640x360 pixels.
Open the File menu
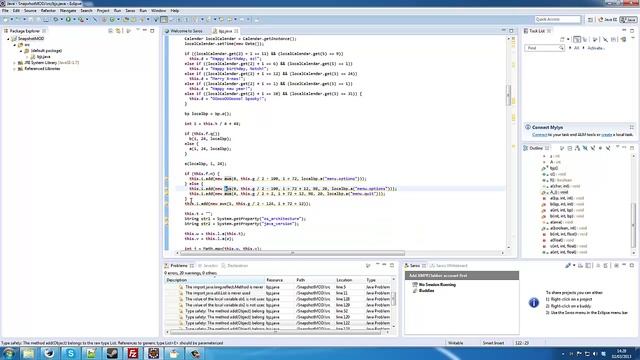click(5, 11)
